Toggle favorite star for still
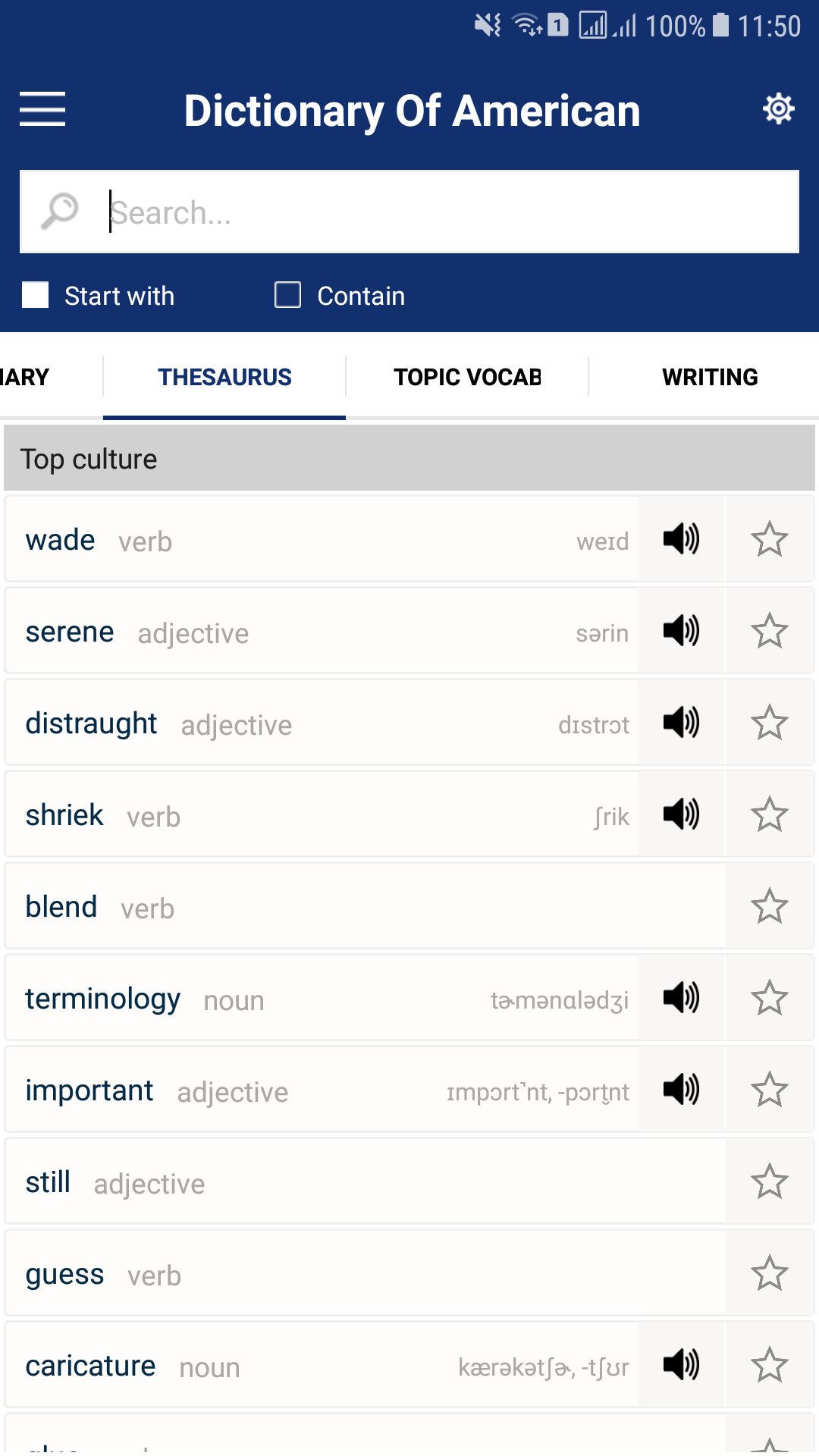This screenshot has width=819, height=1456. (x=769, y=1181)
